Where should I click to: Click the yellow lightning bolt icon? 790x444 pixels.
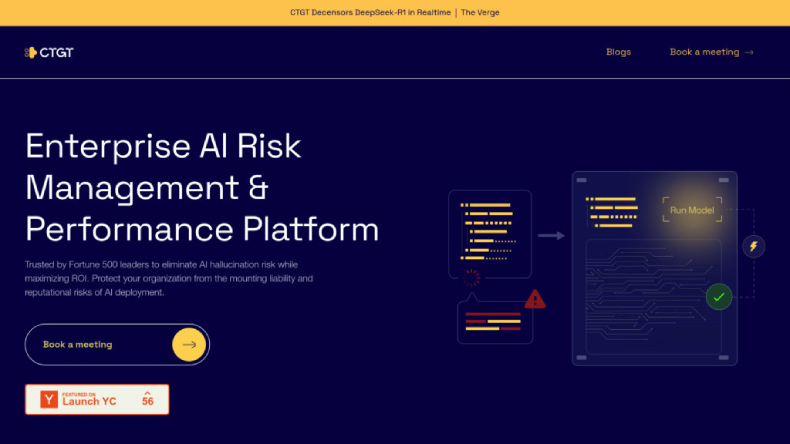pyautogui.click(x=753, y=246)
